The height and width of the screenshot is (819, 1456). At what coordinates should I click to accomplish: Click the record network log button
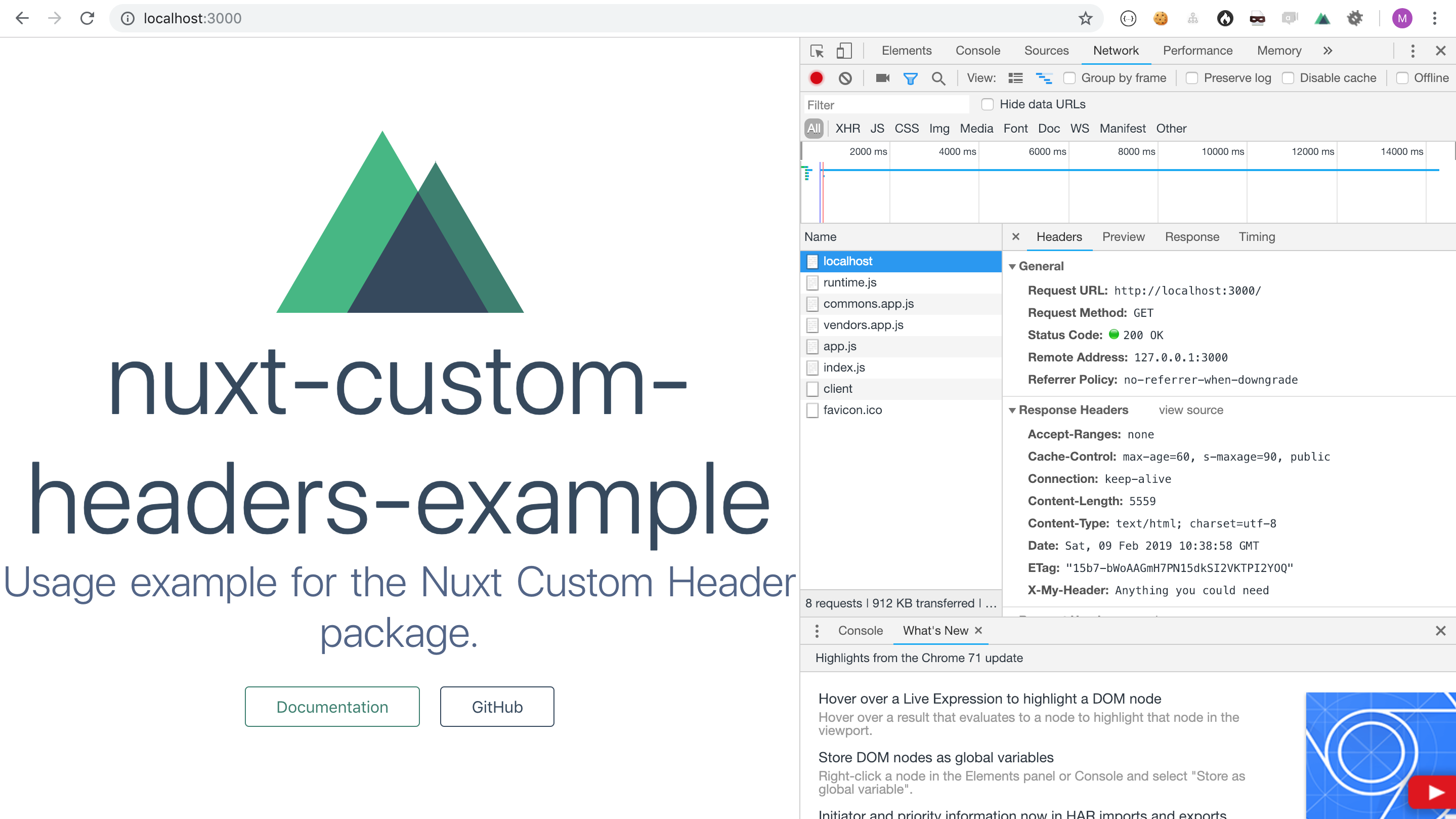[816, 78]
